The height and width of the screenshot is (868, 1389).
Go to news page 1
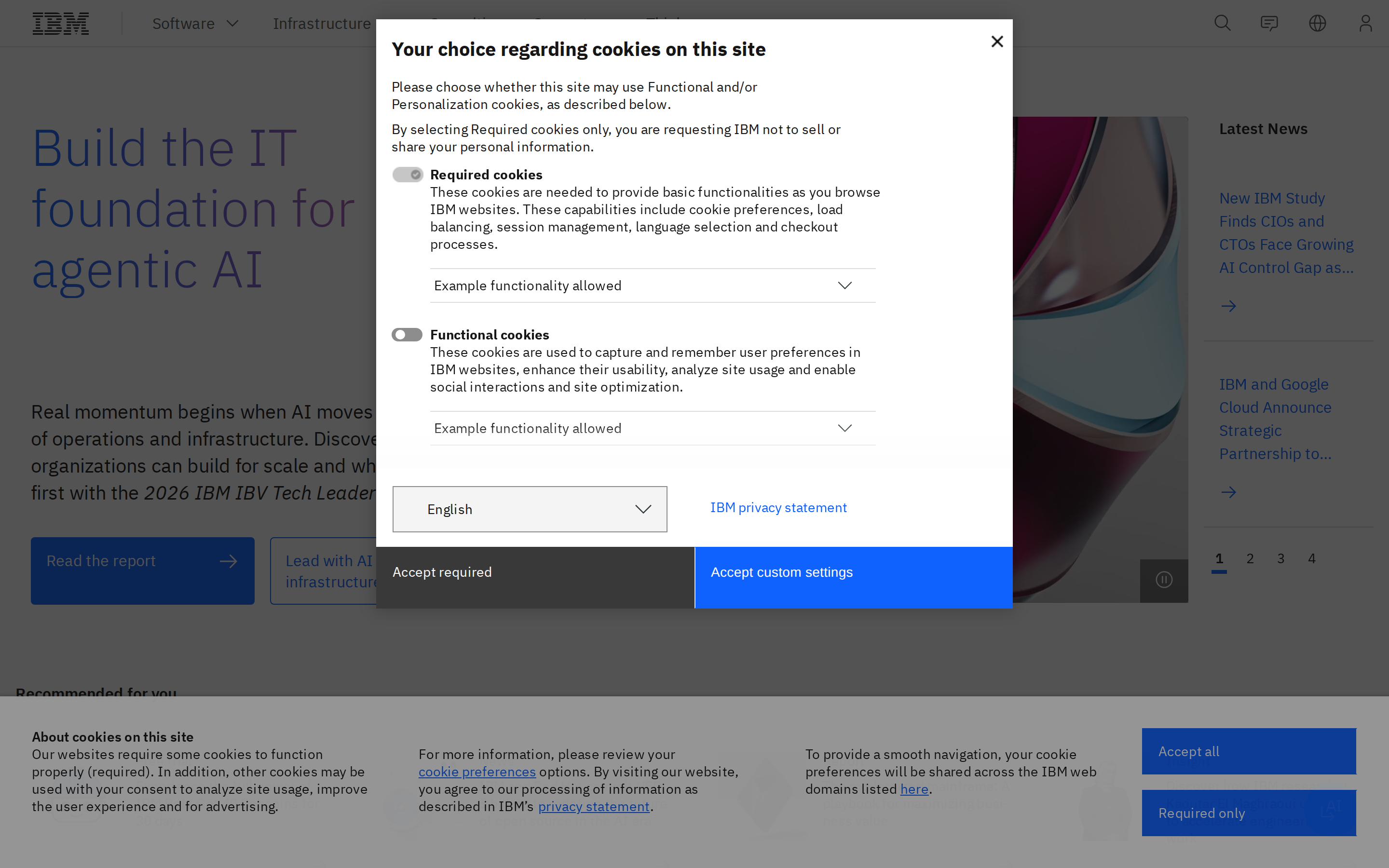tap(1219, 558)
